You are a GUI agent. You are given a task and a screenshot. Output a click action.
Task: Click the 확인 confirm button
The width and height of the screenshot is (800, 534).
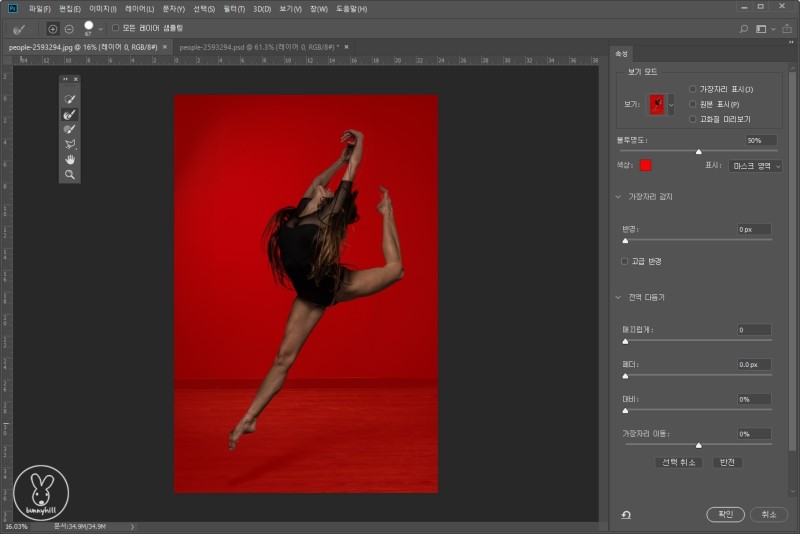coord(725,514)
